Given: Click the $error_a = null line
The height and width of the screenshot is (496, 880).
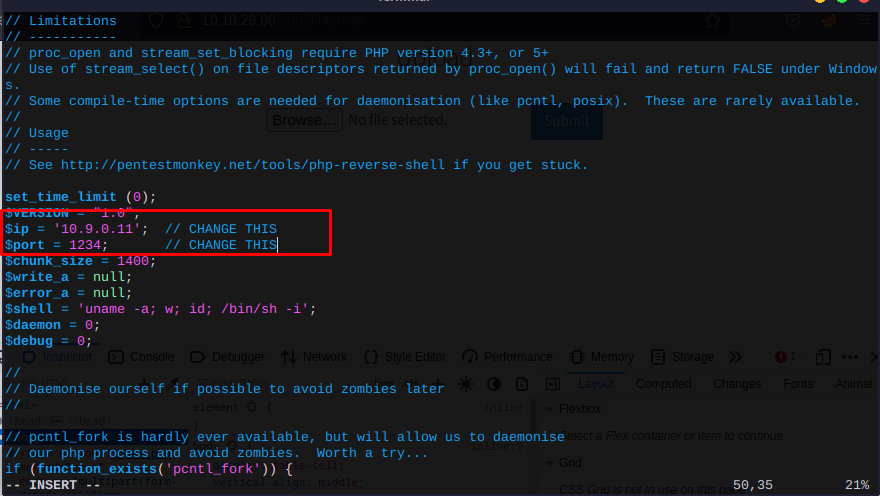Looking at the screenshot, I should click(x=68, y=293).
